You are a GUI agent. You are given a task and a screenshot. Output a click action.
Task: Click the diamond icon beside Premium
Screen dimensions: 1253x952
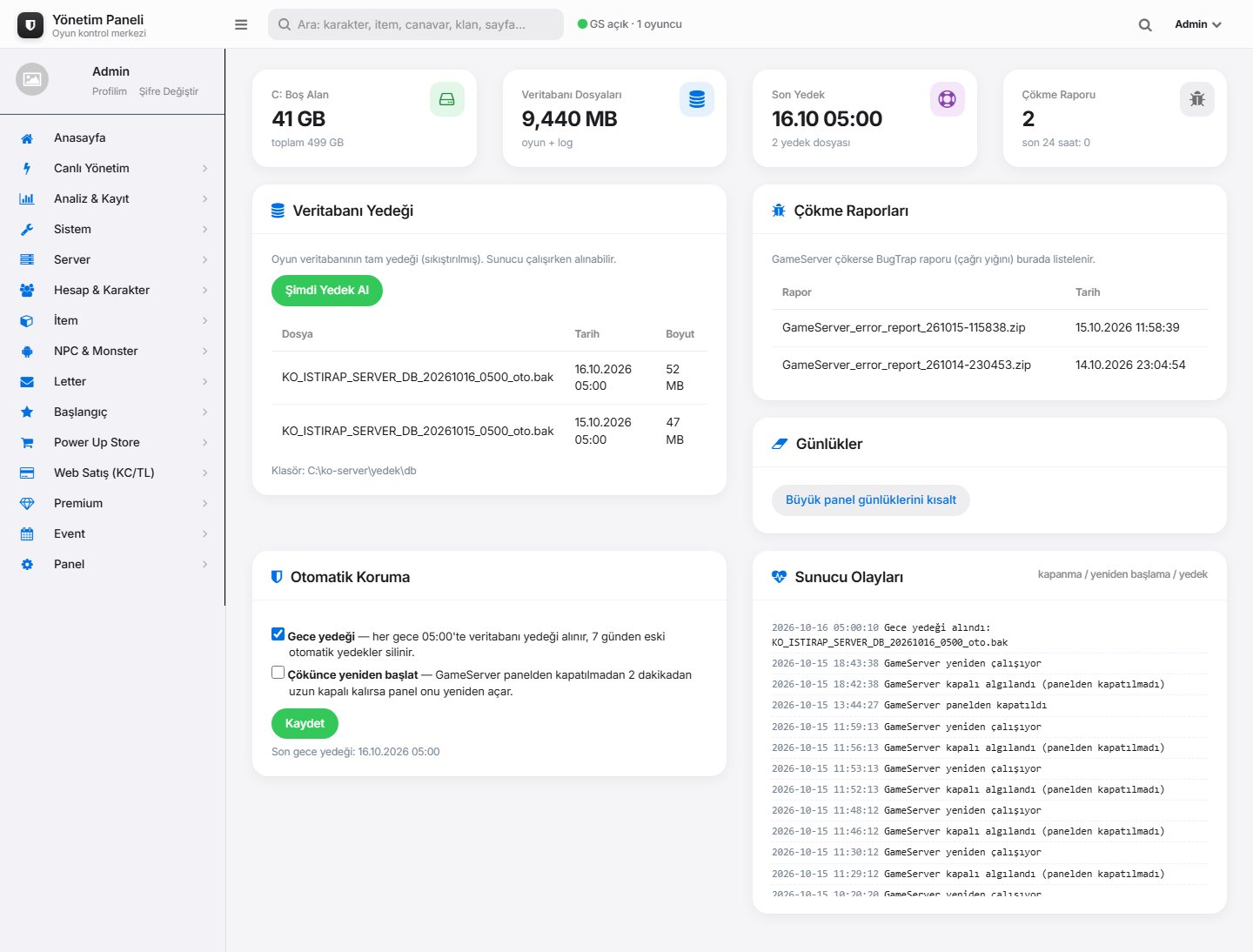coord(27,504)
